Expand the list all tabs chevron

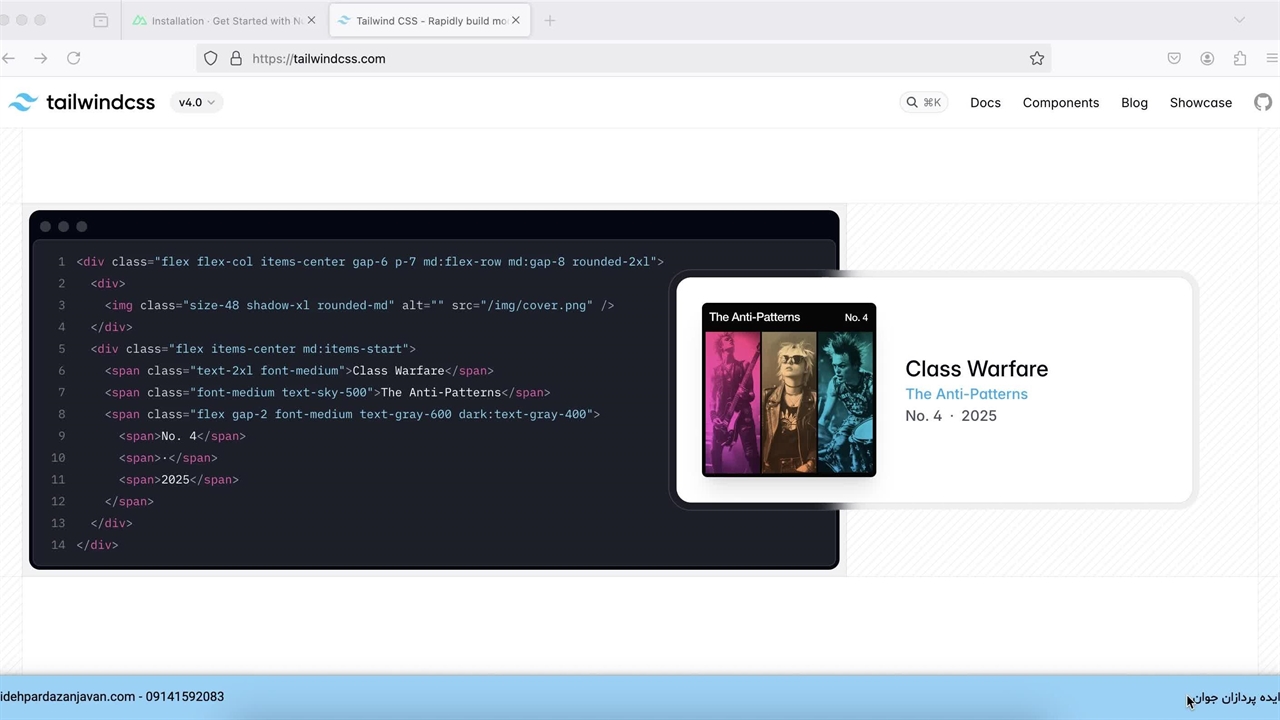click(1239, 20)
